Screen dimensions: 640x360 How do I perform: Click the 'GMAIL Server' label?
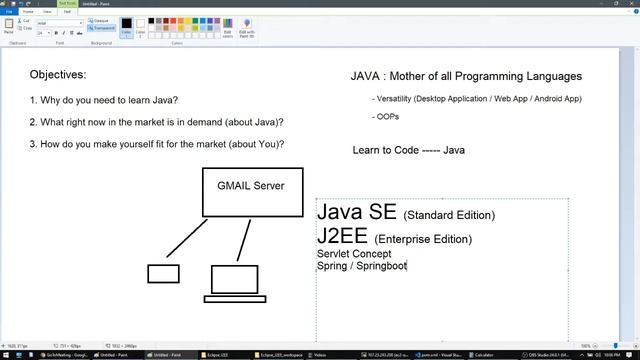(251, 186)
